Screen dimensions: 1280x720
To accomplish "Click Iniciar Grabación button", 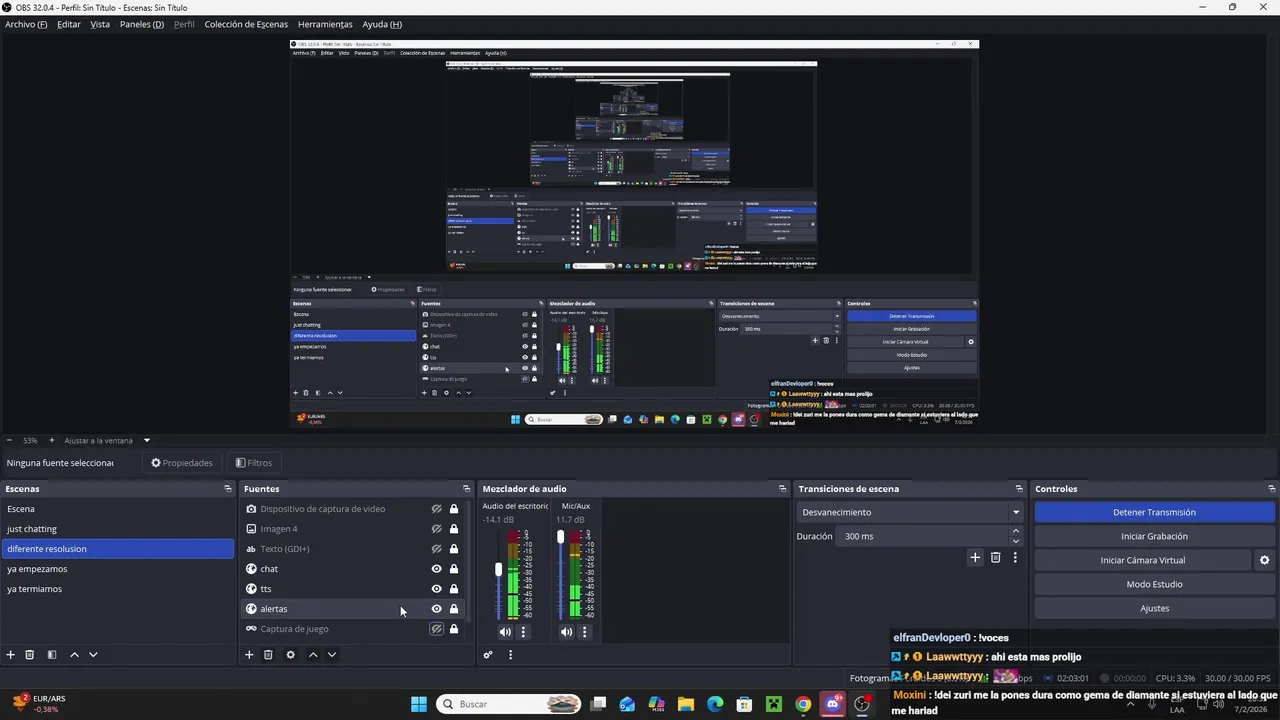I will pyautogui.click(x=1154, y=536).
